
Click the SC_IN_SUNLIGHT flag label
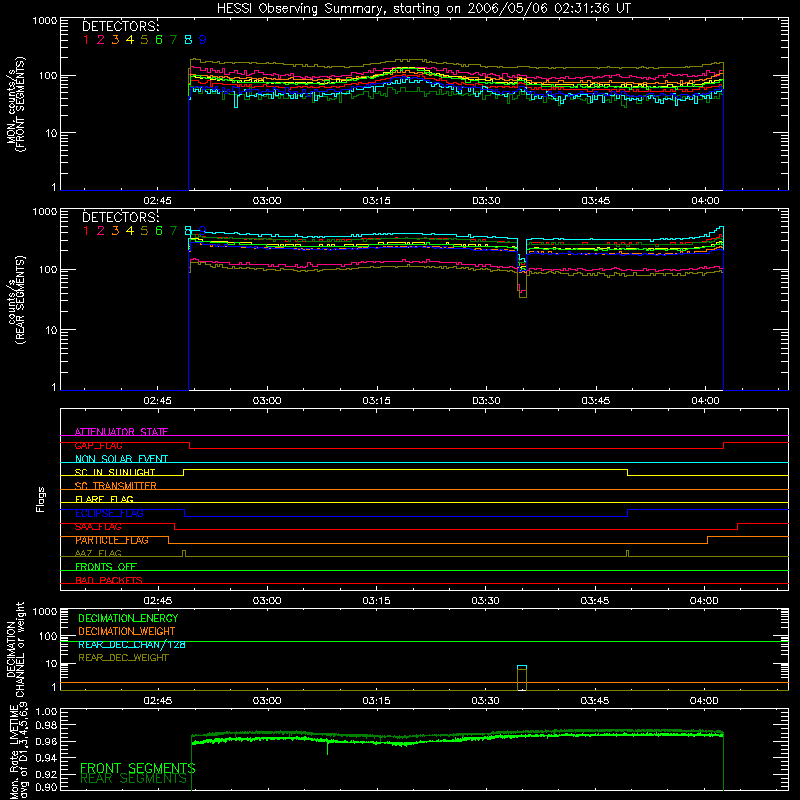click(115, 472)
